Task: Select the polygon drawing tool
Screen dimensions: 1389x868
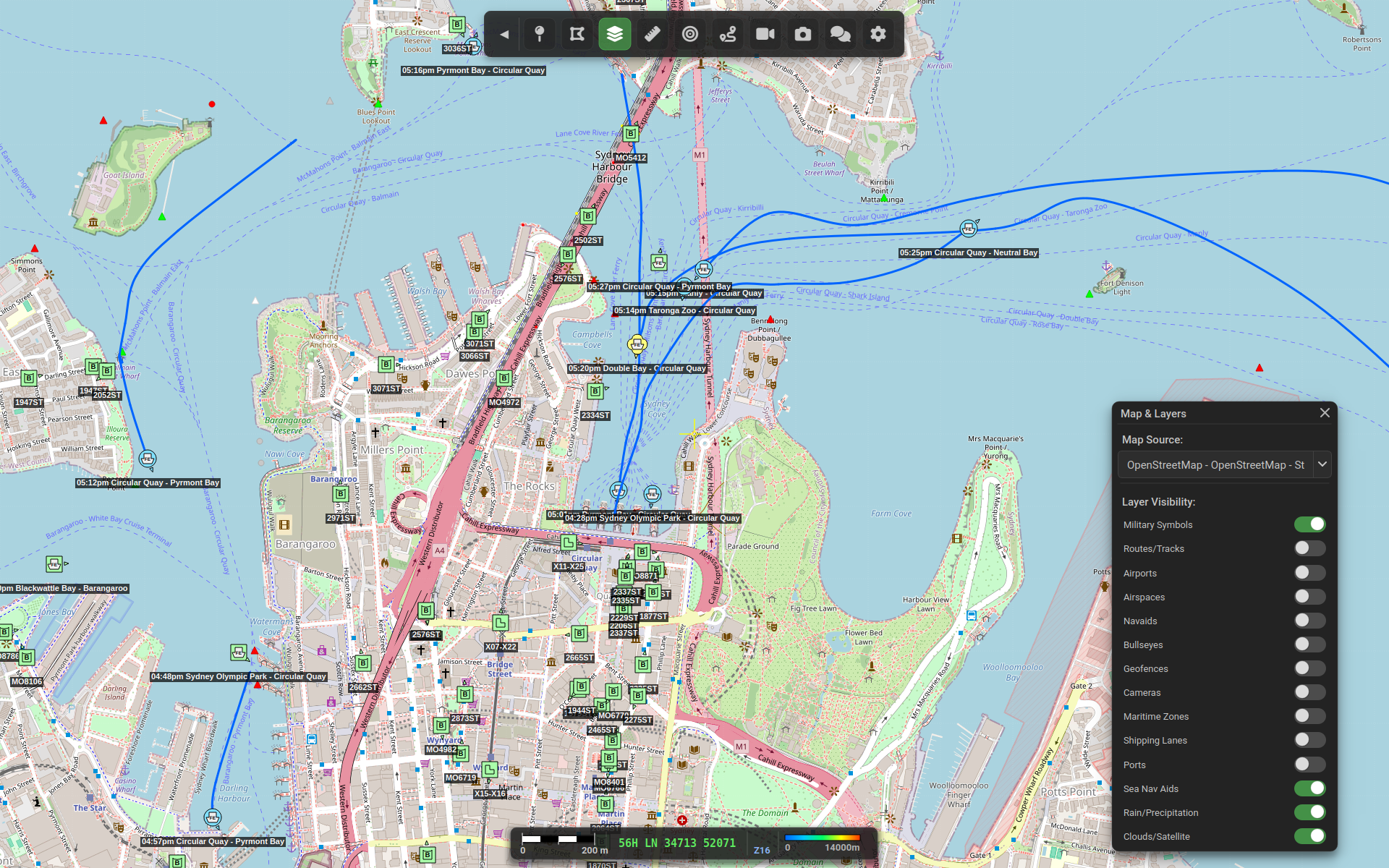Action: point(577,34)
